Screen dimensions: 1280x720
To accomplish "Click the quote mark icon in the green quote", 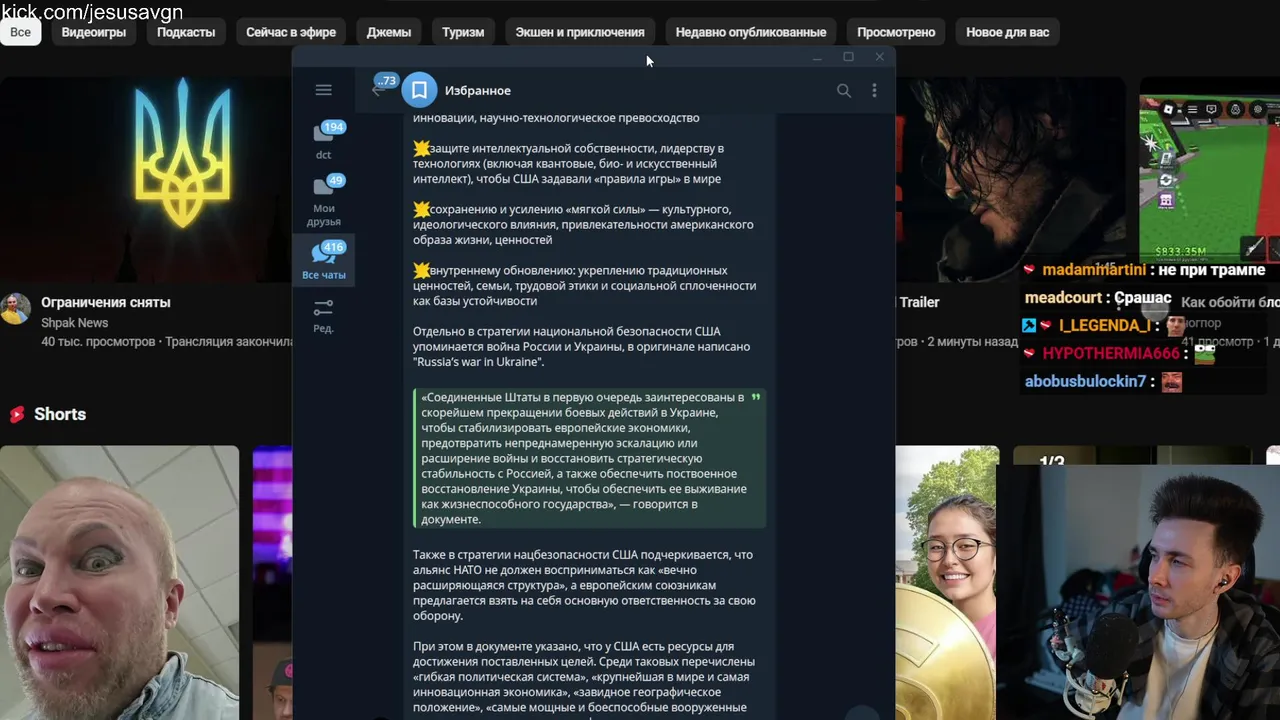I will 755,397.
